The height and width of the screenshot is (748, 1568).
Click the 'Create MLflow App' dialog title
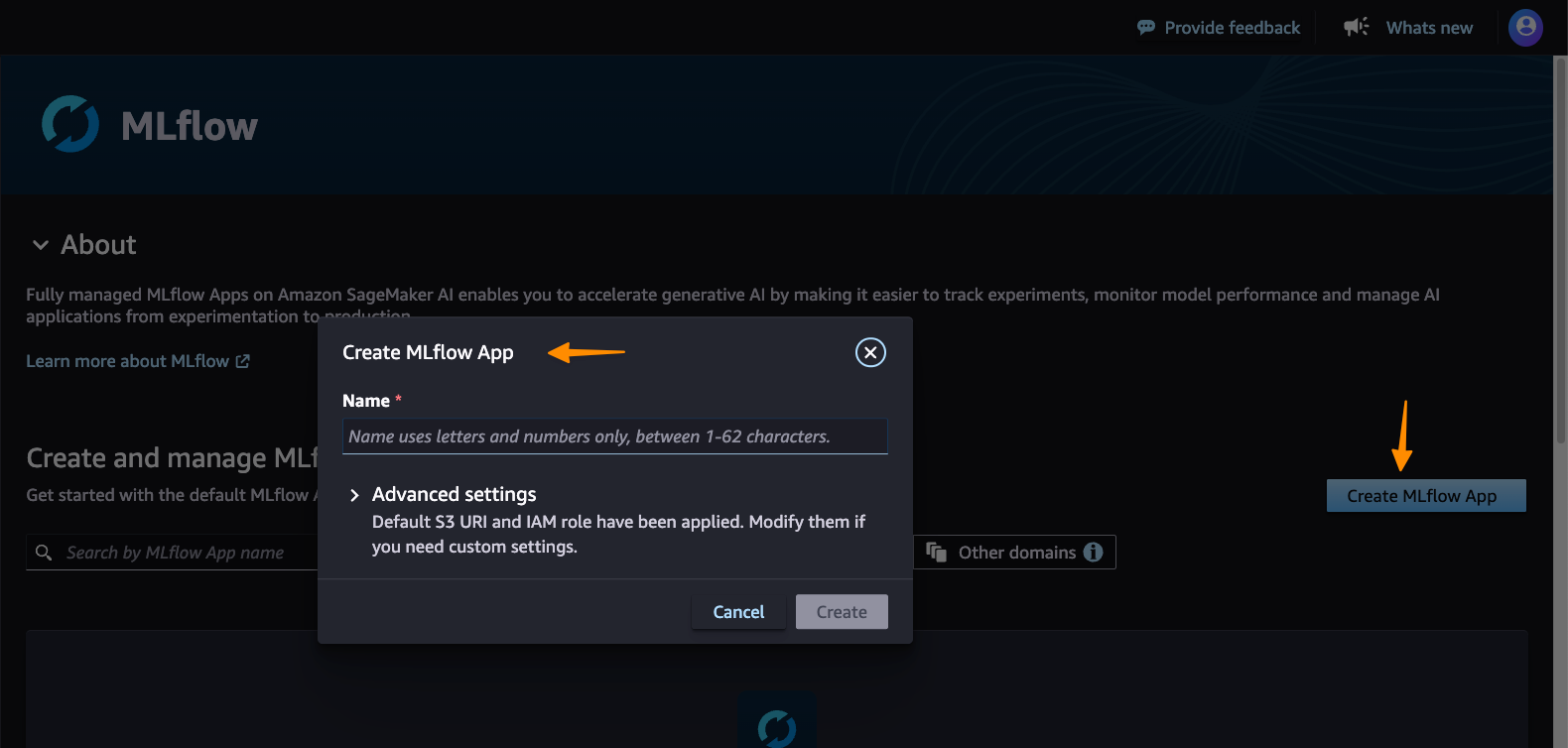[428, 352]
